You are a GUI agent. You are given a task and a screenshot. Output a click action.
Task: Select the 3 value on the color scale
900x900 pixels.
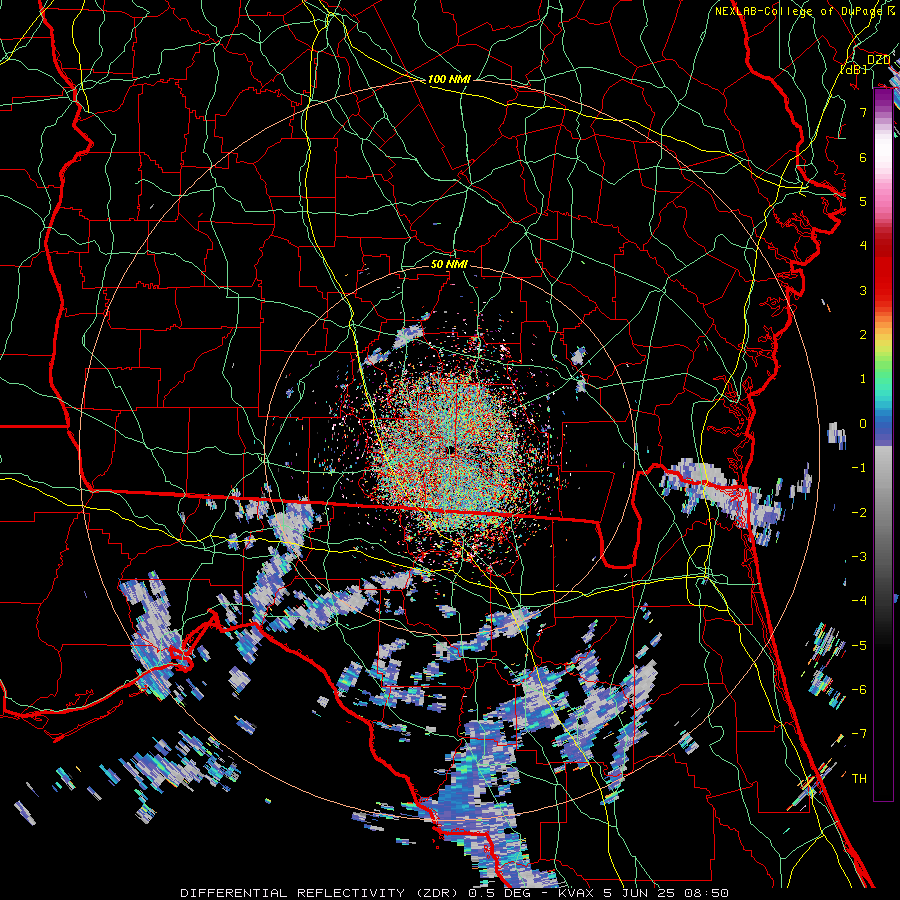pos(863,290)
